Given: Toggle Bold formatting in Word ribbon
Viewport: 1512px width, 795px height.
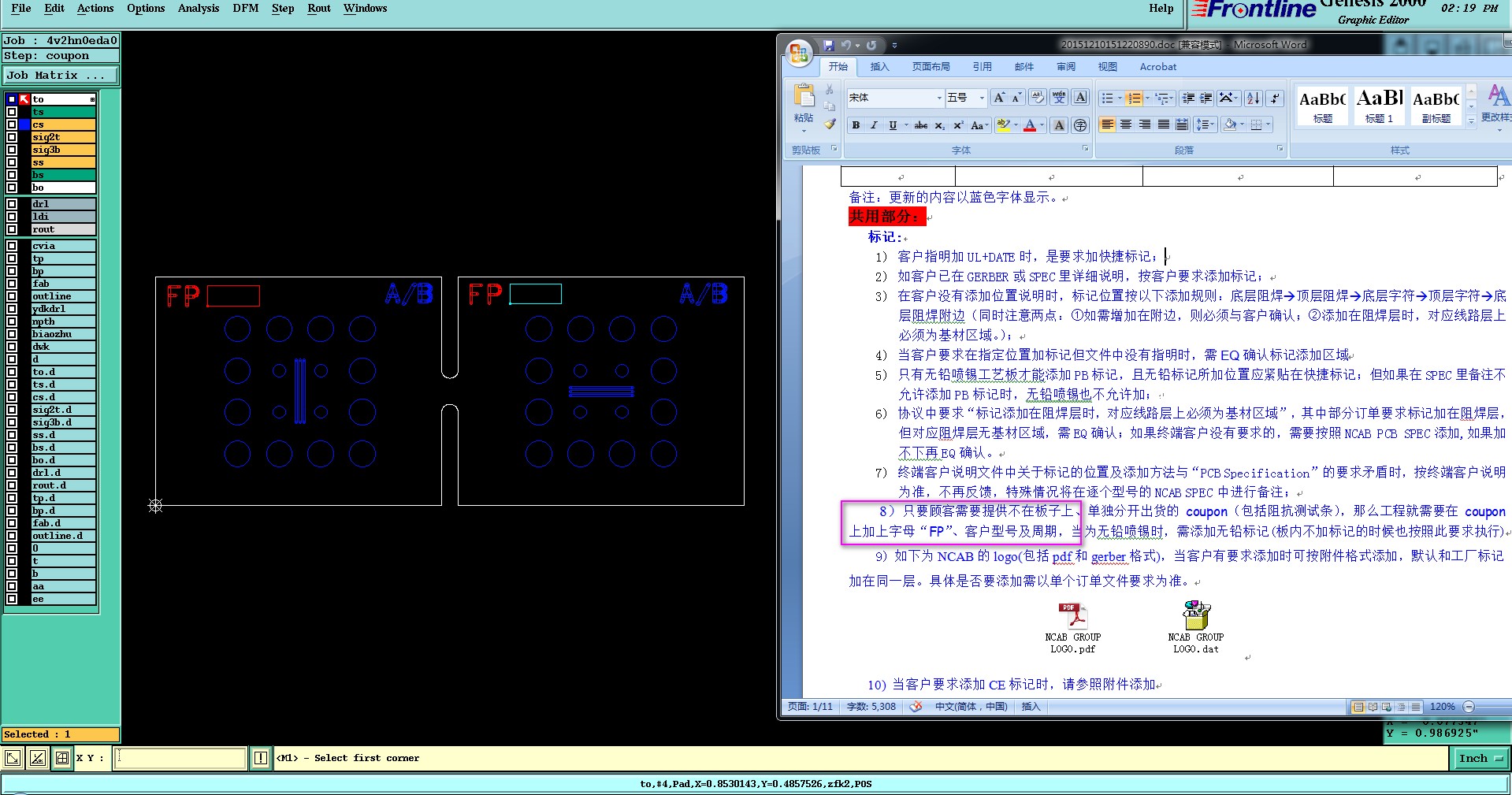Looking at the screenshot, I should pyautogui.click(x=856, y=125).
